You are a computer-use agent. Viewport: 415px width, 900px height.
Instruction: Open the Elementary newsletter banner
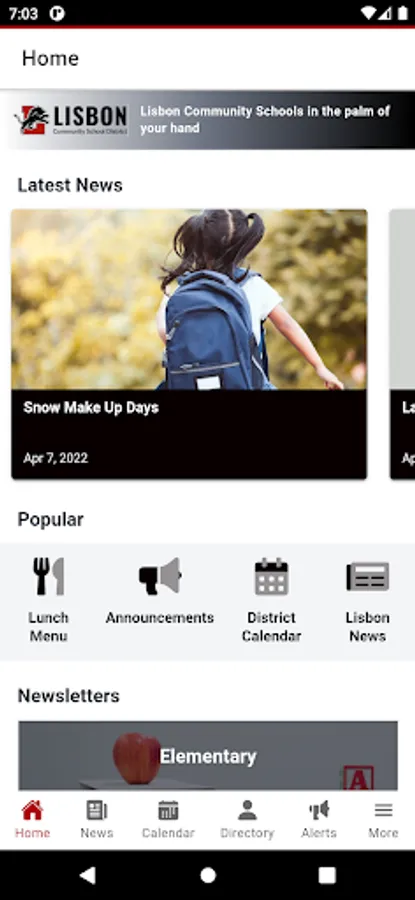point(208,755)
